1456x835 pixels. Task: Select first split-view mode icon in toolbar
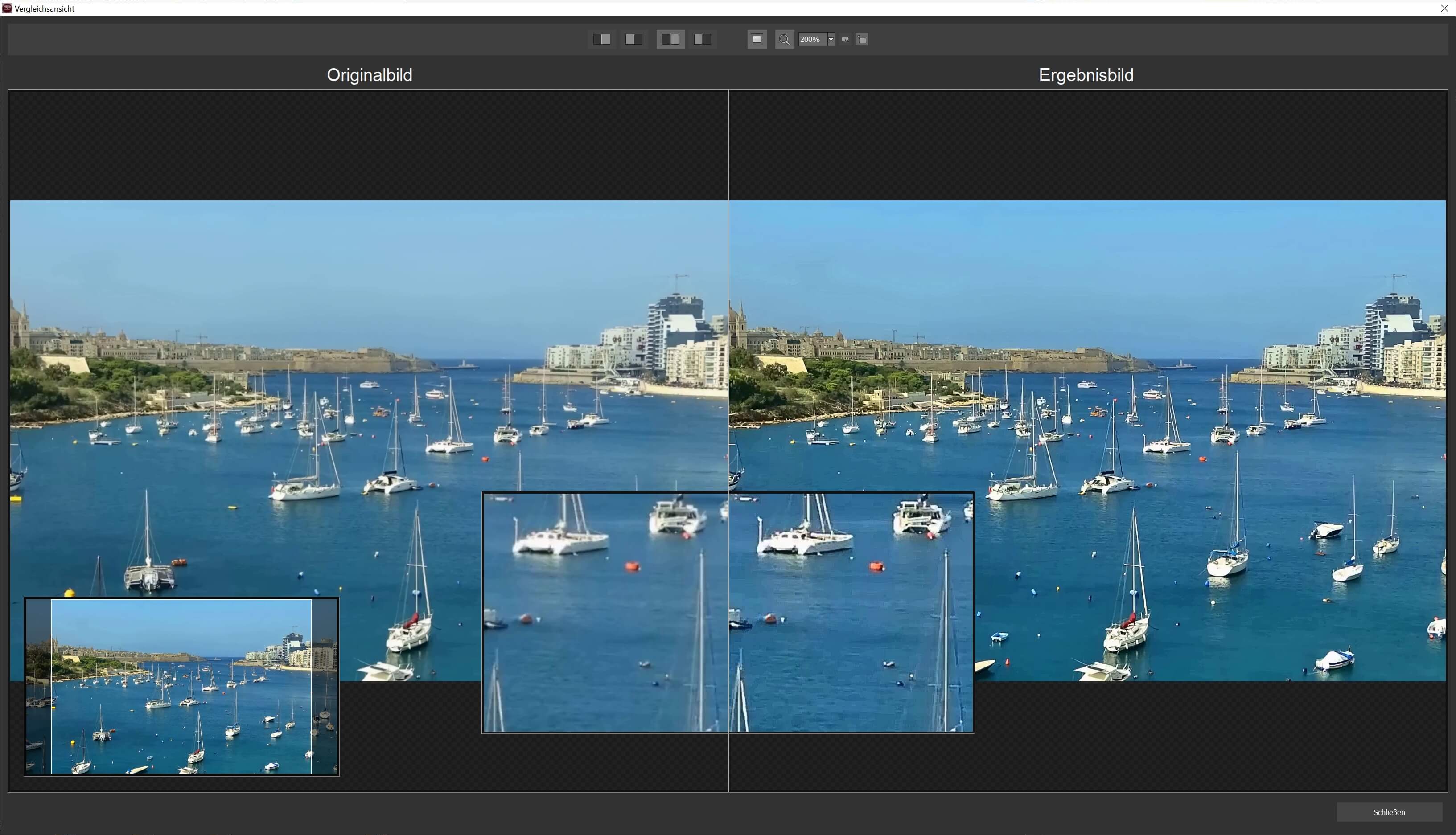602,39
